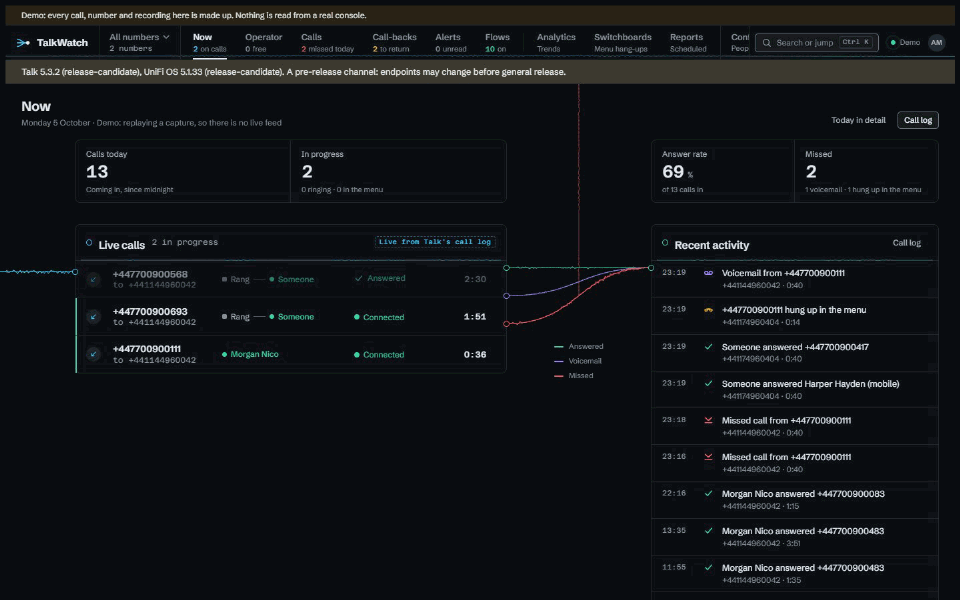Open the AM user avatar
Screen dimensions: 960x600
point(936,42)
